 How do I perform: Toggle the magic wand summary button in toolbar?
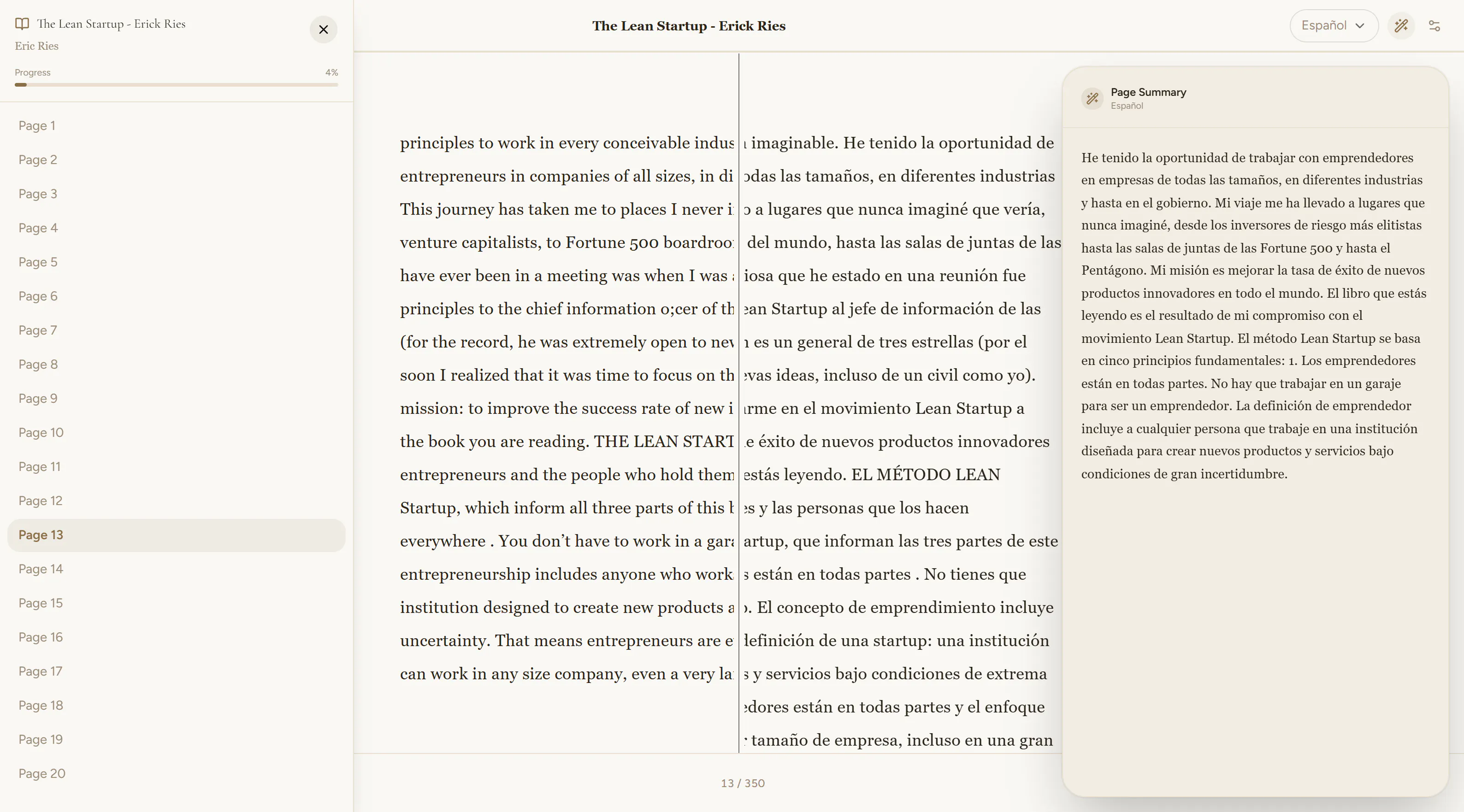tap(1401, 25)
